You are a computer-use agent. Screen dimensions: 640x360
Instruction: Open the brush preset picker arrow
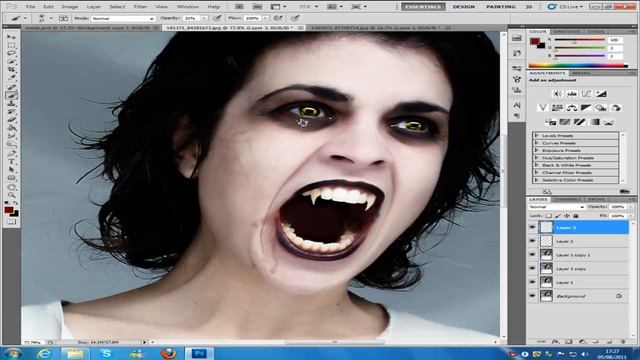tap(51, 18)
